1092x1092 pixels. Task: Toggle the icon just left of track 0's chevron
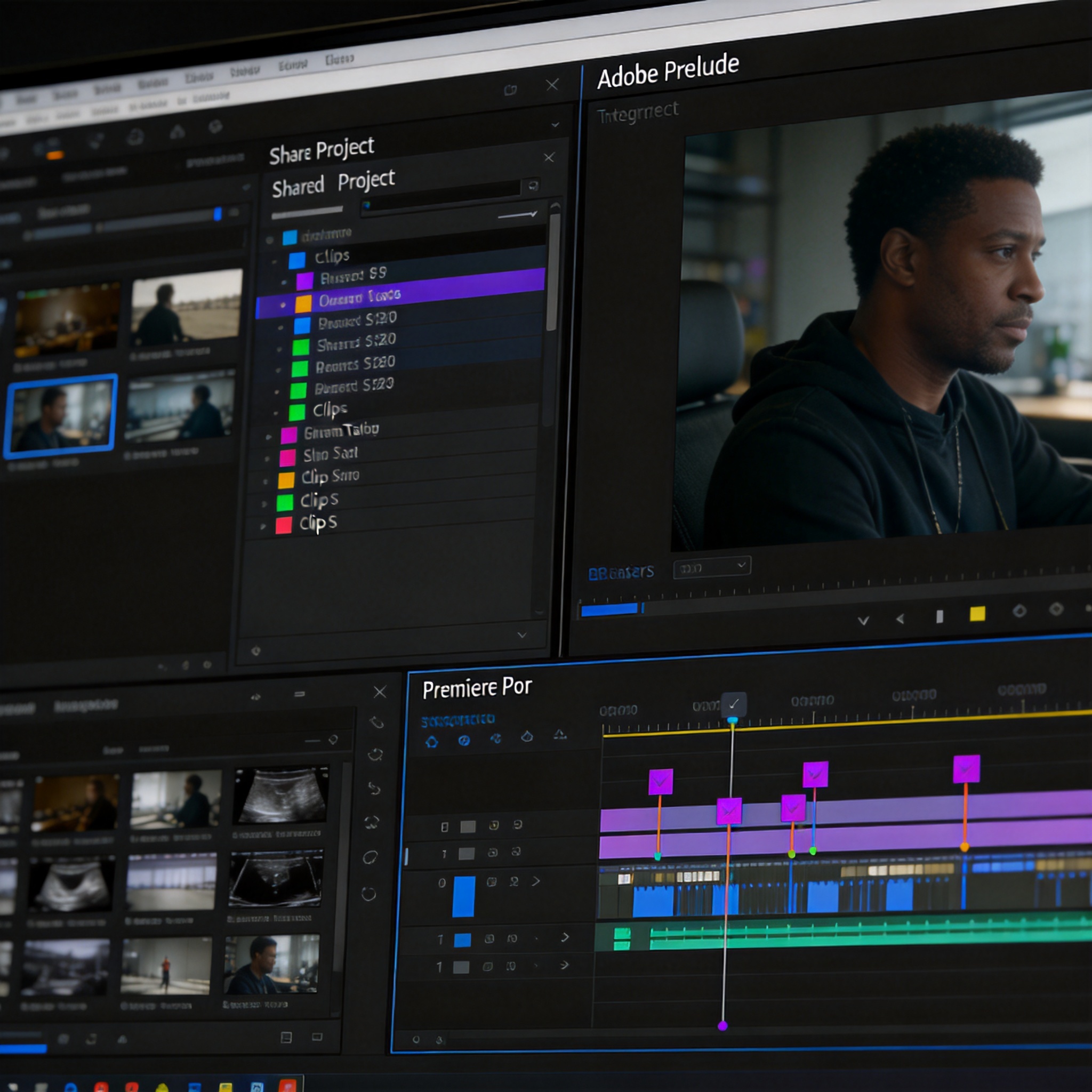pos(514,882)
